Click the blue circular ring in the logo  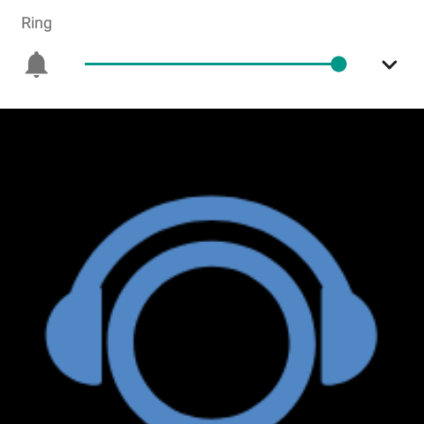(212, 254)
